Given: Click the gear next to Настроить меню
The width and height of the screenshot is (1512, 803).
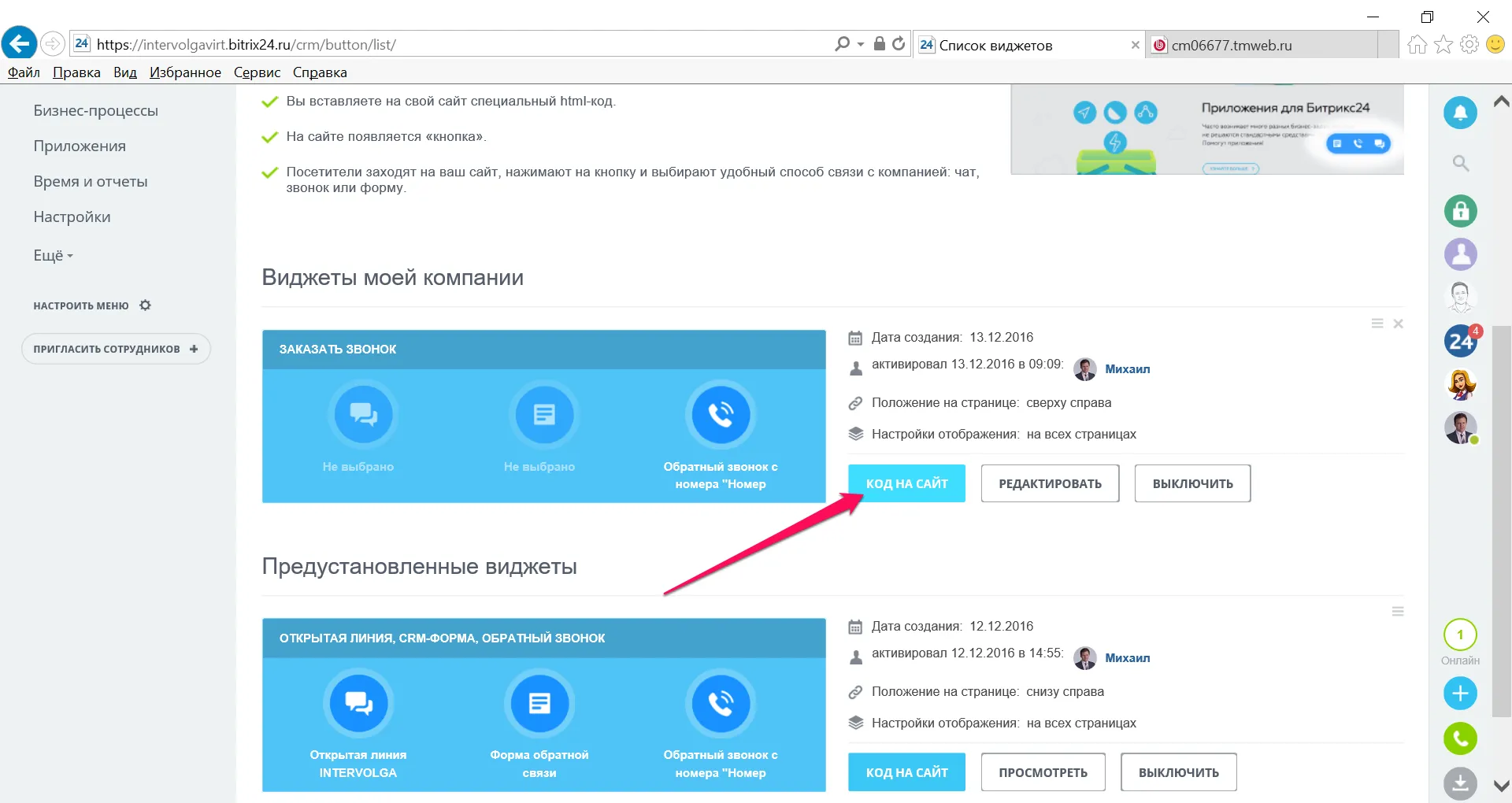Looking at the screenshot, I should pyautogui.click(x=145, y=305).
